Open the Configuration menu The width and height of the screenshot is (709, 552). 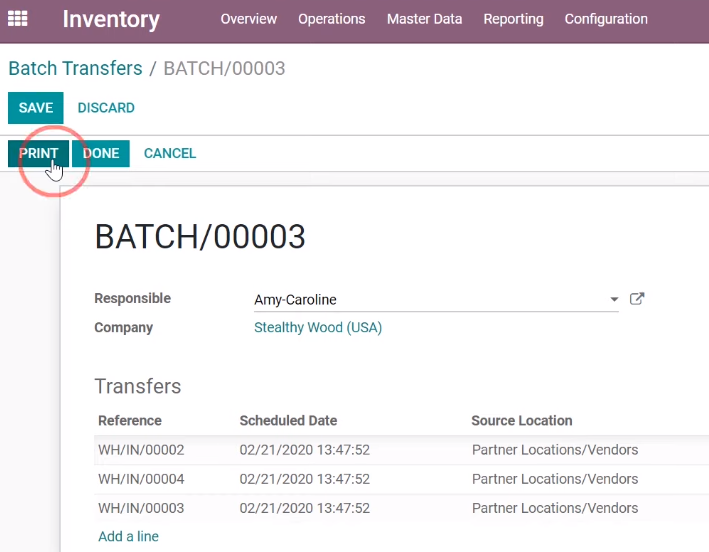(x=606, y=19)
